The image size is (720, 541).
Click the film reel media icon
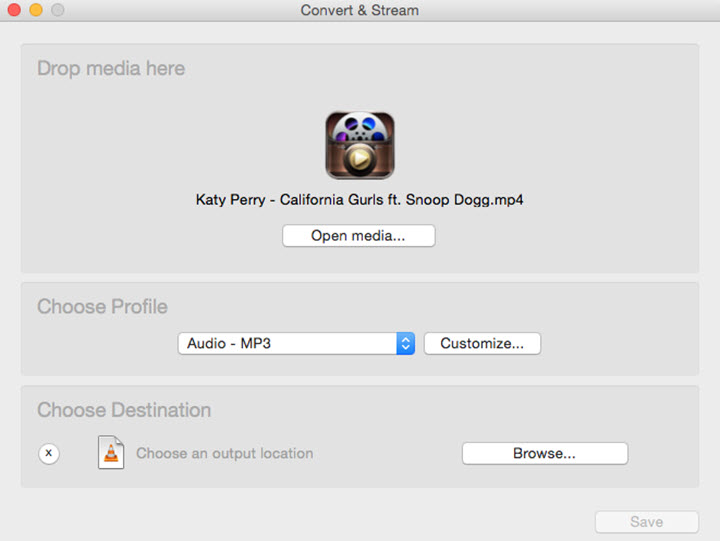point(360,145)
